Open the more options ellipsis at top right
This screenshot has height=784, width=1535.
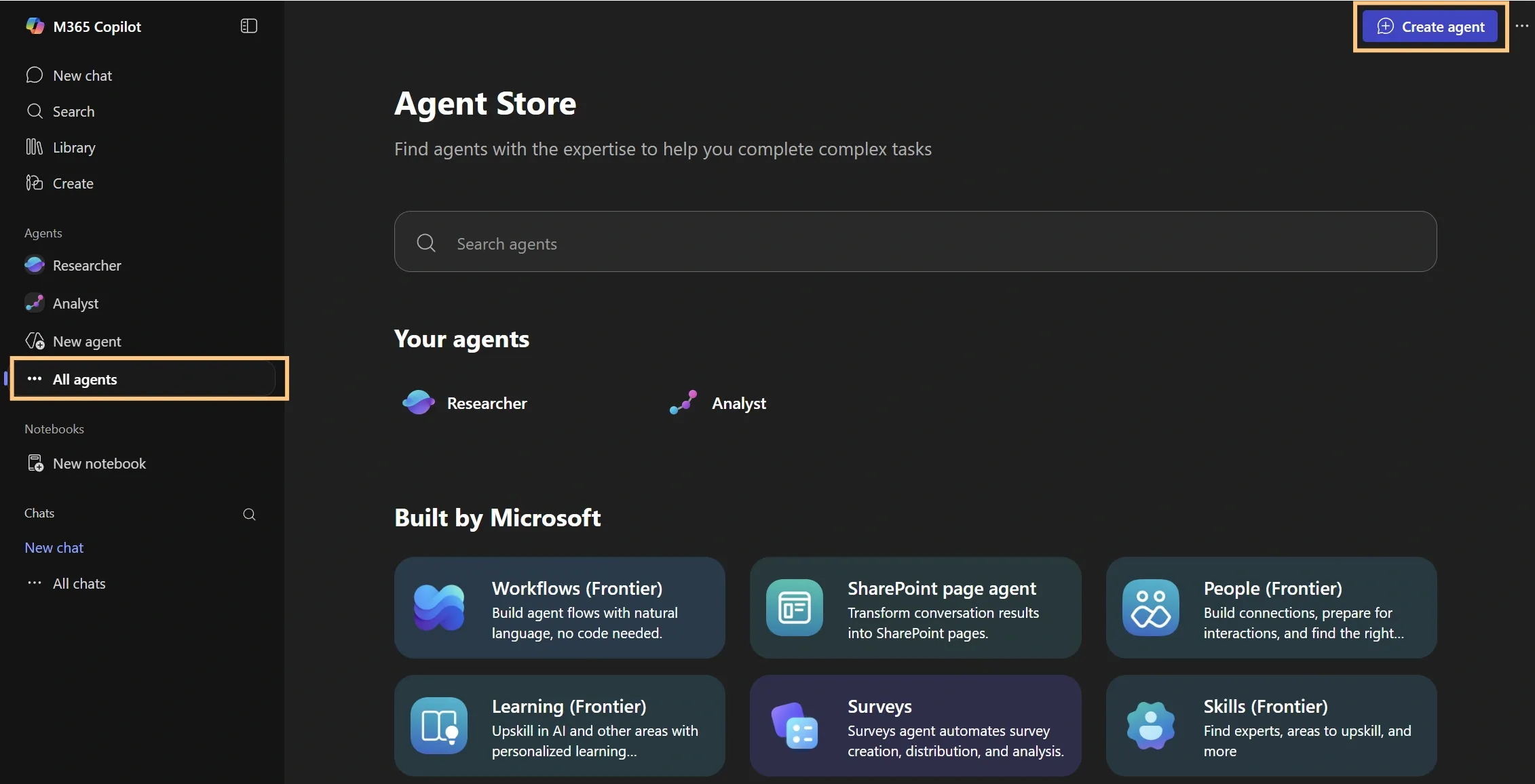pos(1521,26)
